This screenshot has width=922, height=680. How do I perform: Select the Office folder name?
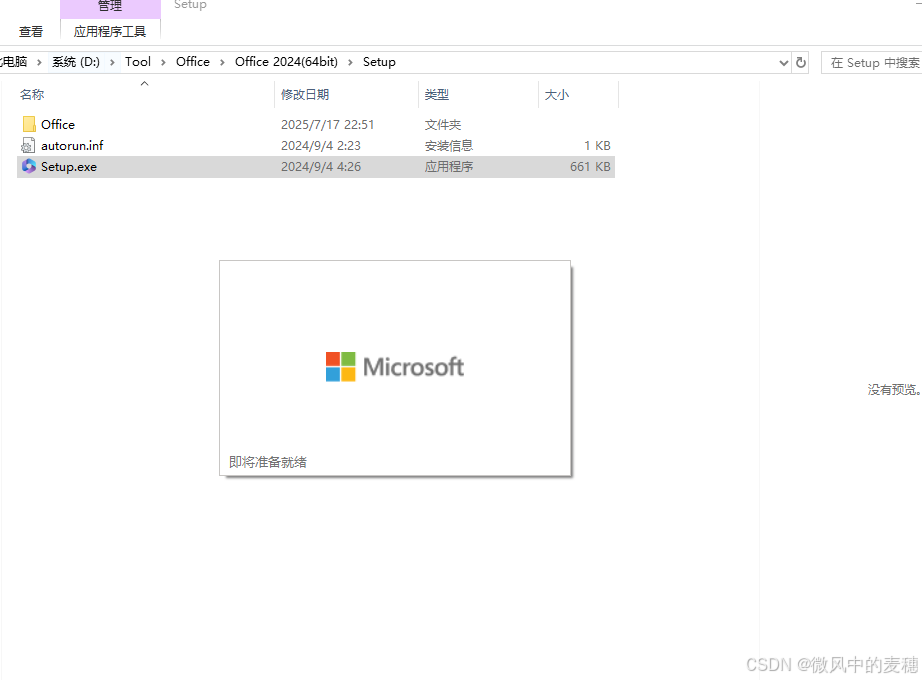58,125
